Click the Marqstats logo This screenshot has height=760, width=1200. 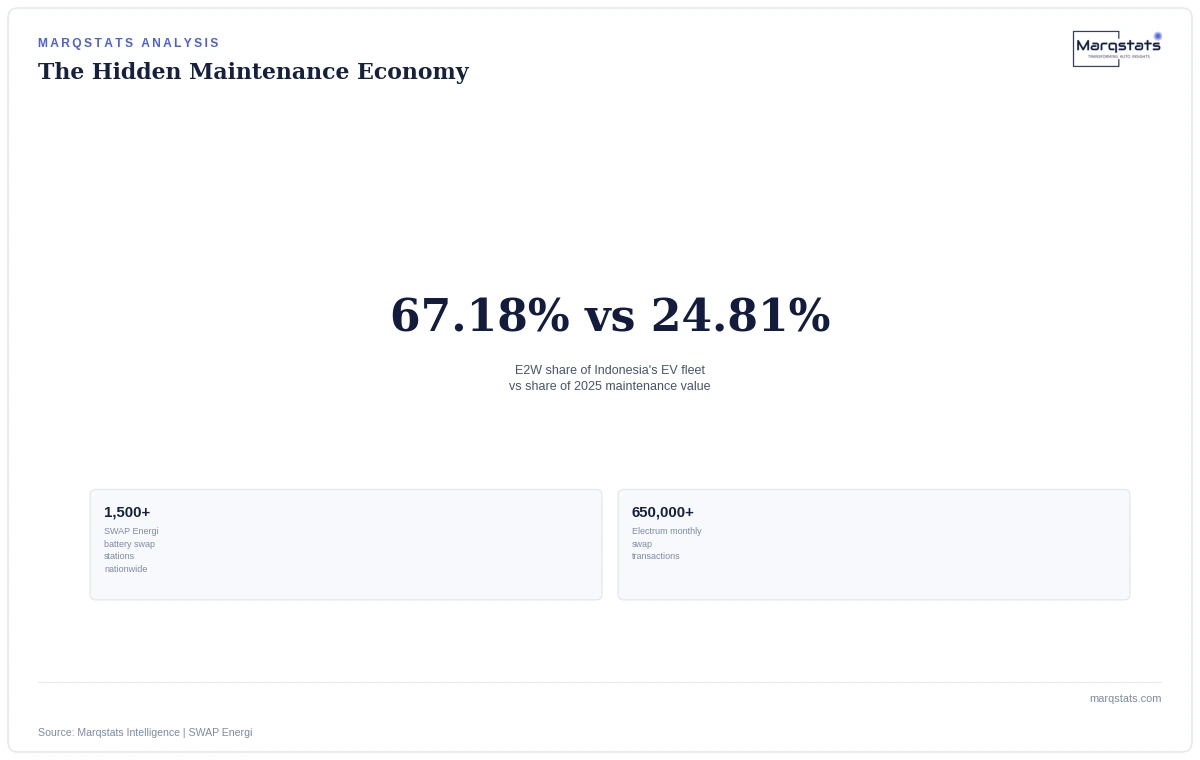point(1117,49)
